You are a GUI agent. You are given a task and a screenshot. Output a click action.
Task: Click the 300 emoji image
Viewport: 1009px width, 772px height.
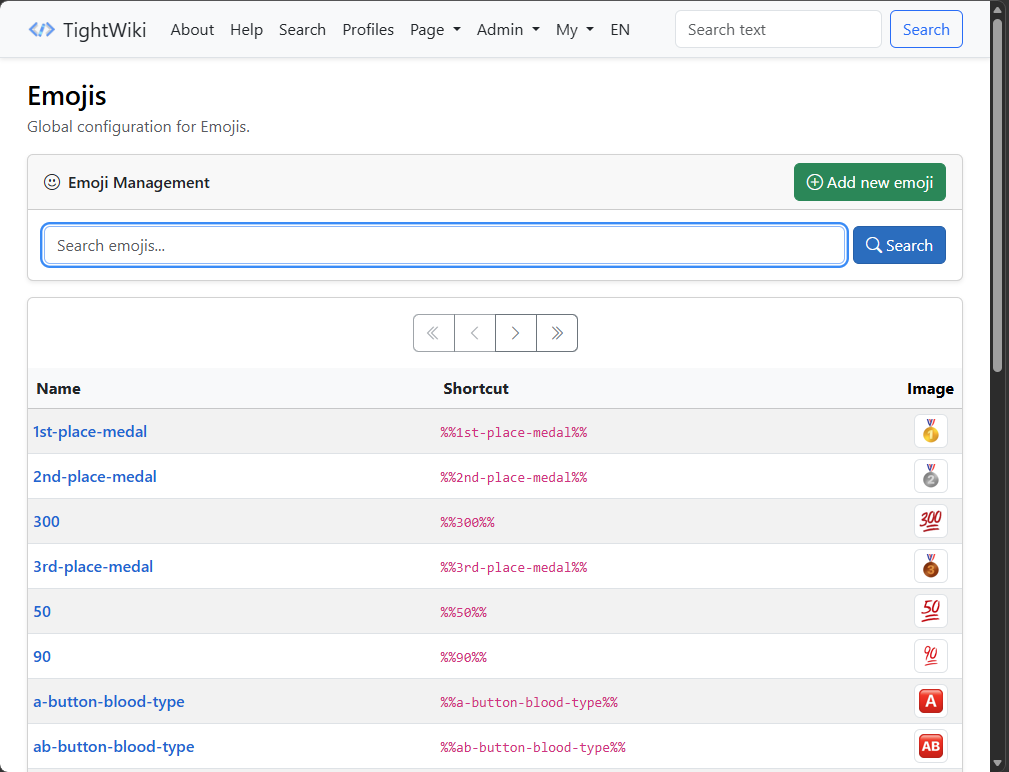point(930,521)
